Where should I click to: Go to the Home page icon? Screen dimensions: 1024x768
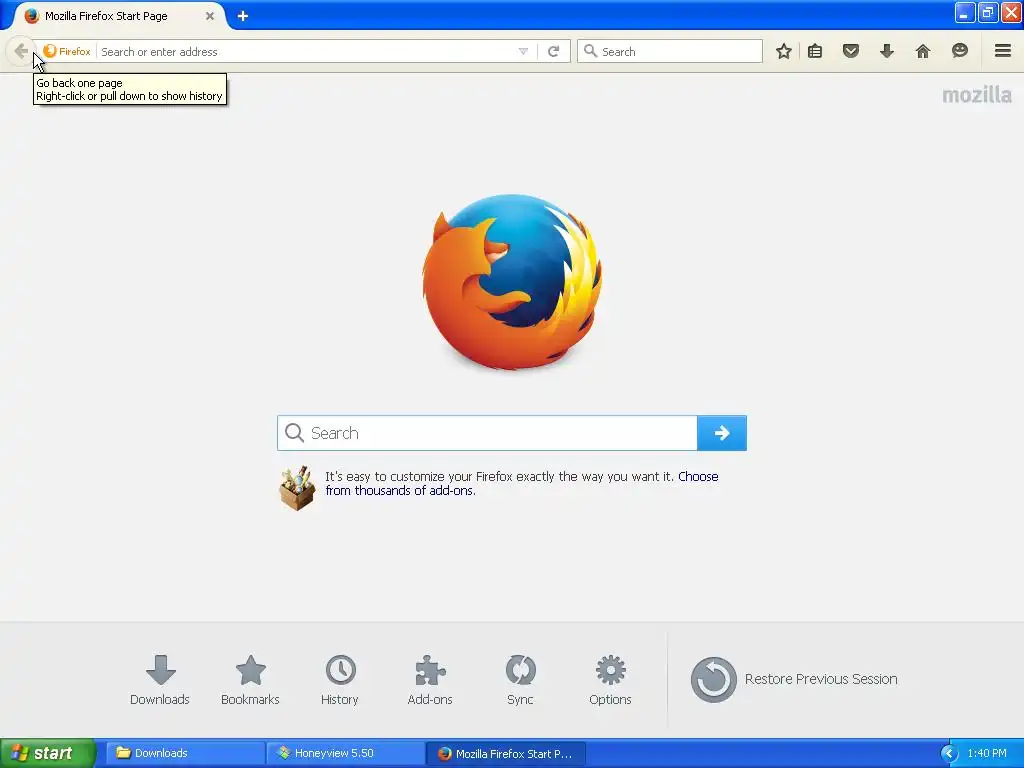tap(923, 51)
